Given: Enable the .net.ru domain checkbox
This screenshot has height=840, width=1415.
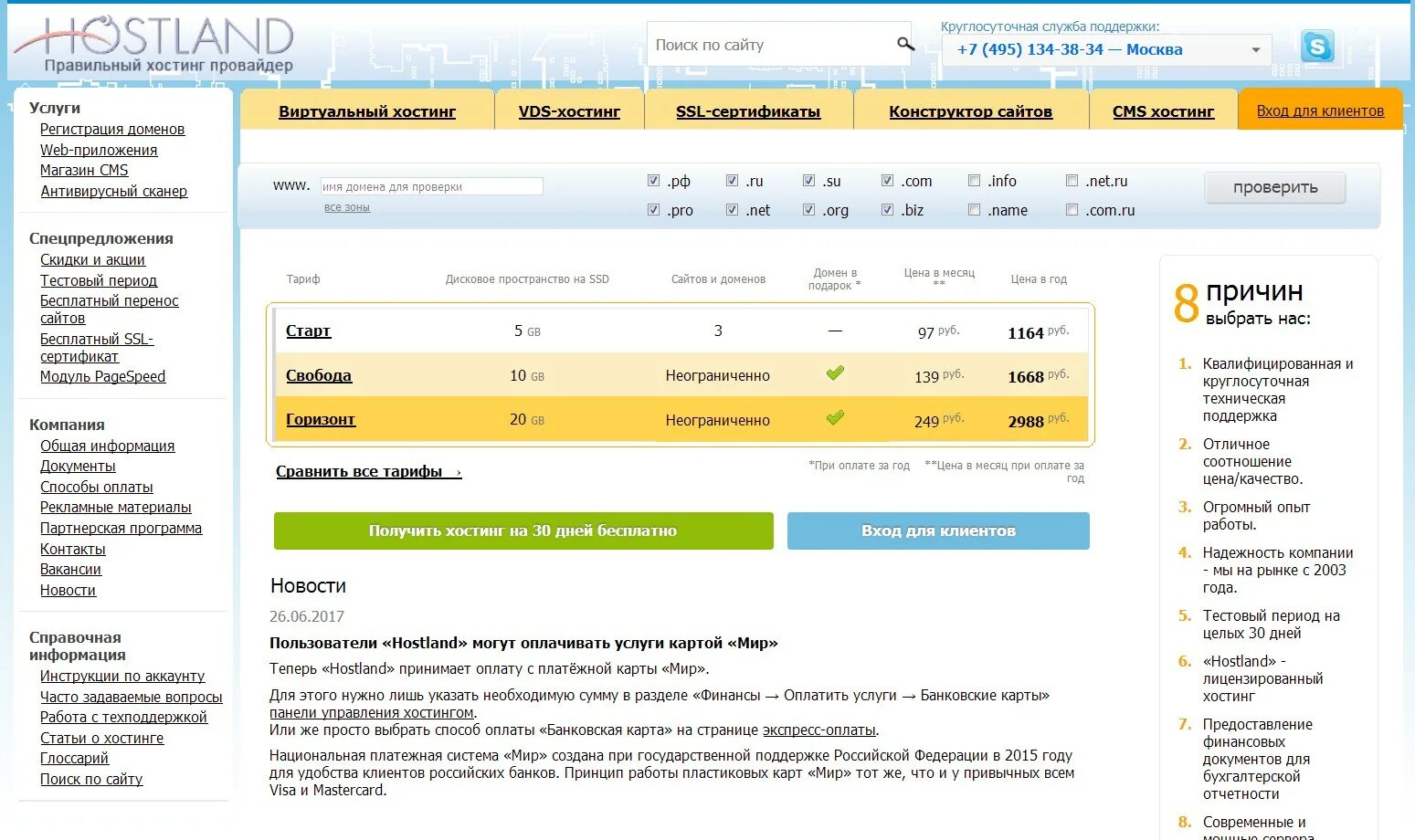Looking at the screenshot, I should pos(1072,181).
